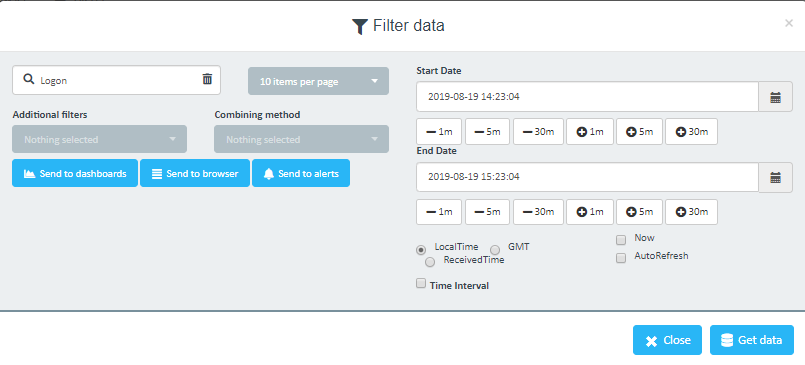Subtract 1m from the End Date
The image size is (805, 365).
tap(439, 212)
